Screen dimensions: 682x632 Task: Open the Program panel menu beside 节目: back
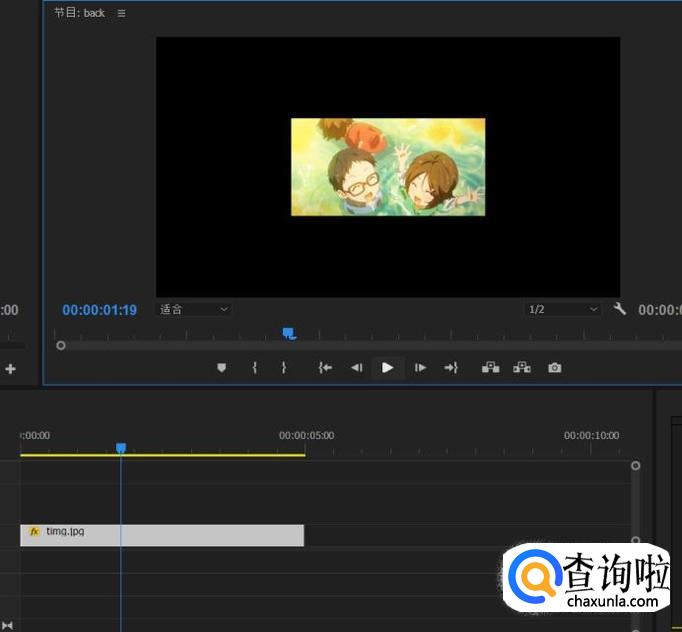[x=122, y=14]
